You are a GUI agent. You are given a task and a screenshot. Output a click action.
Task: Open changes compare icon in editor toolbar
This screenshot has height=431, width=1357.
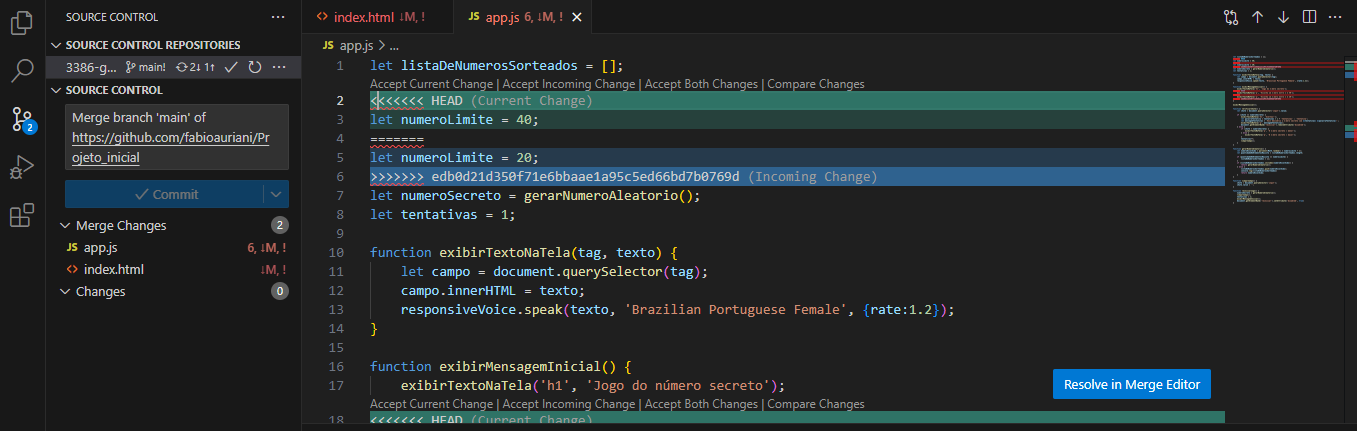[1231, 17]
